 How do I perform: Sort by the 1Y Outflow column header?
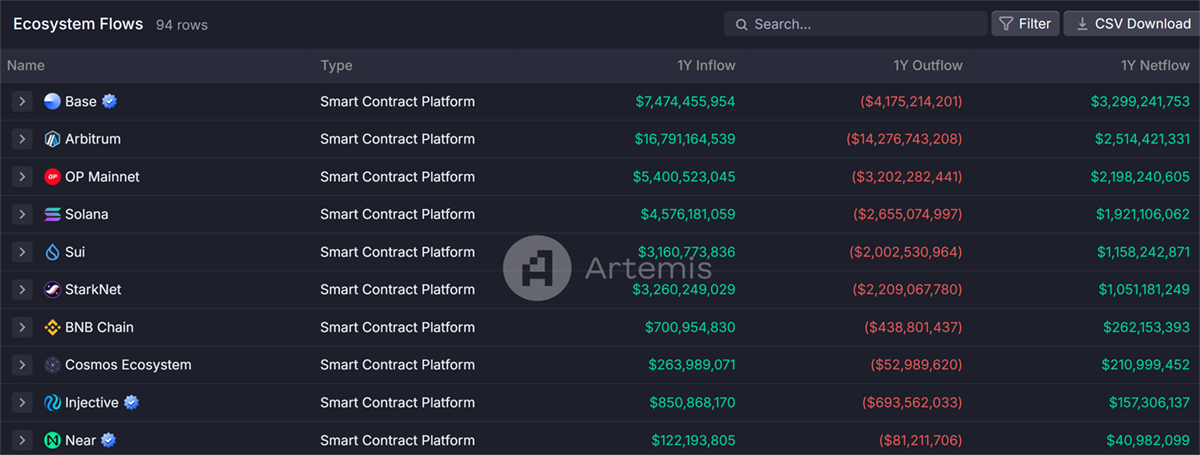tap(928, 66)
